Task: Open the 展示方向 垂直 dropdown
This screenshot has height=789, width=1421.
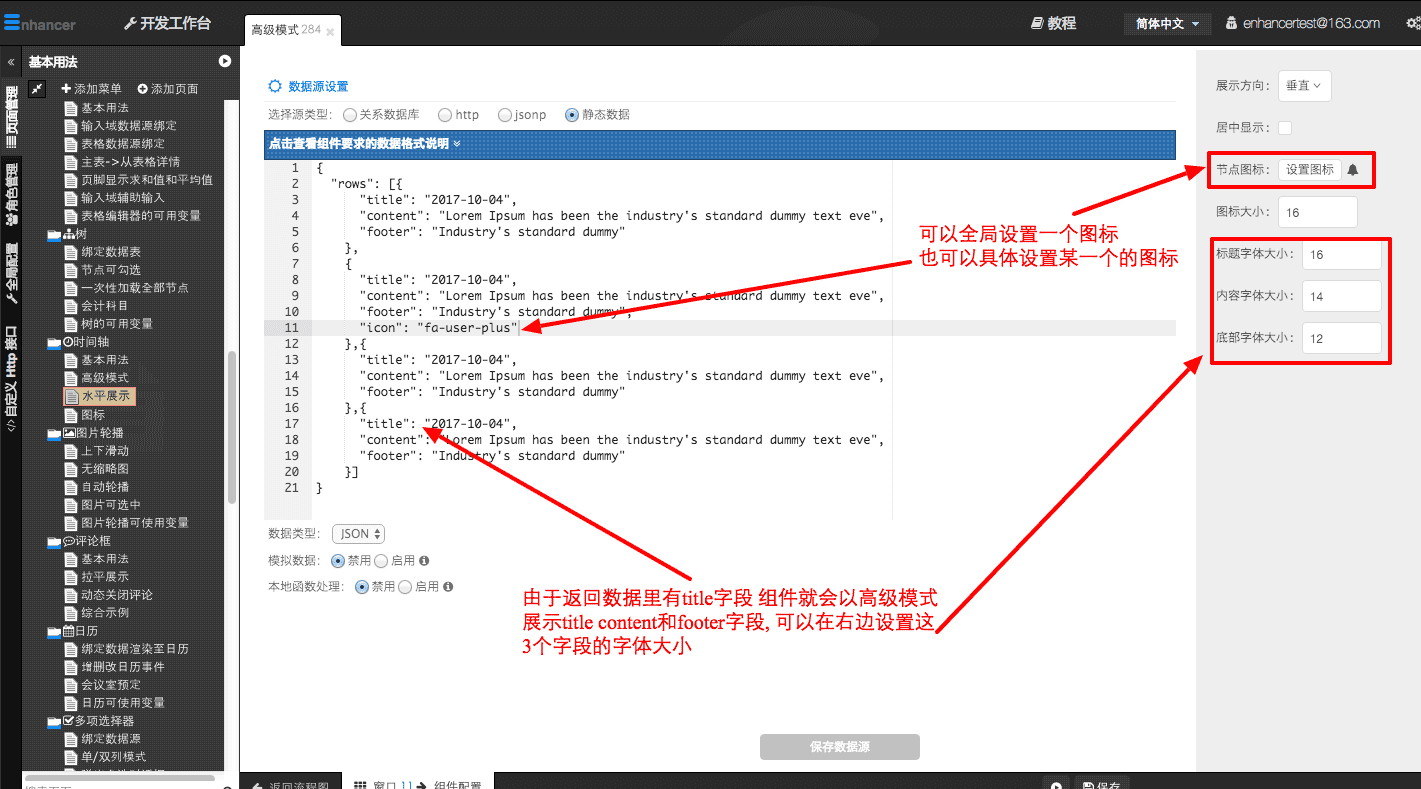Action: [1303, 86]
